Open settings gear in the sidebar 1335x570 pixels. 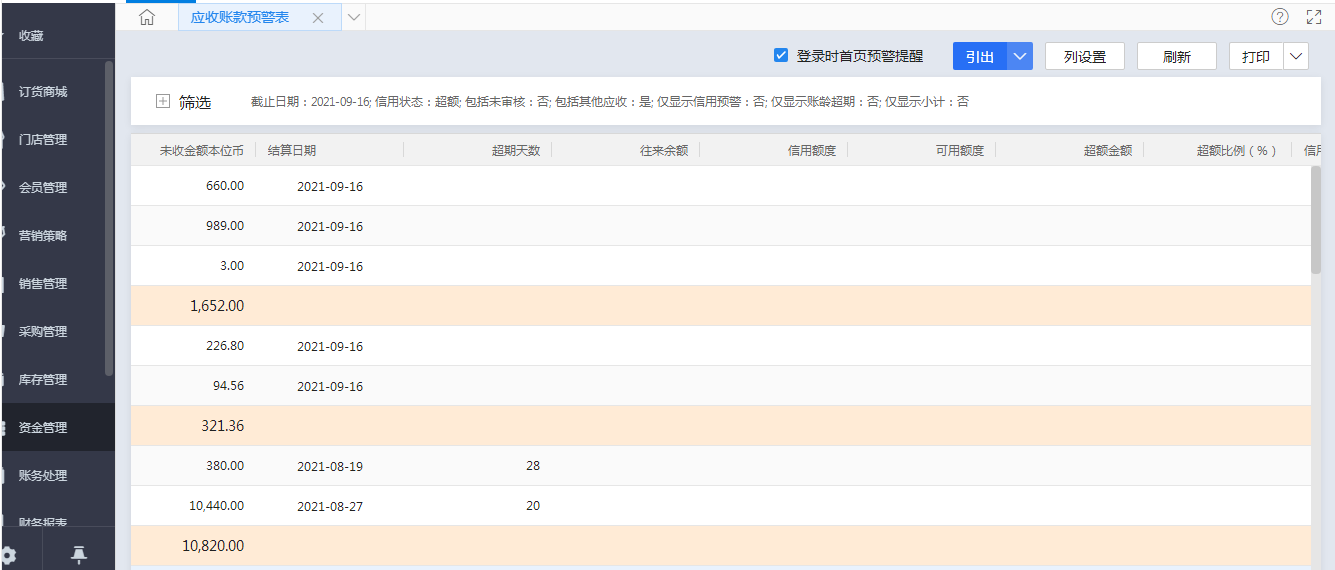click(8, 555)
